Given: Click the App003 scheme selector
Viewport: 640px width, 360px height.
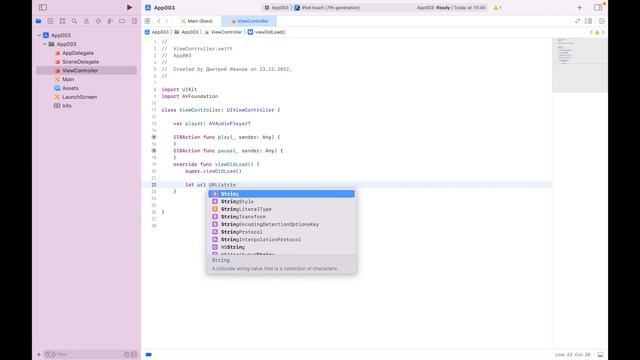Looking at the screenshot, I should (x=277, y=8).
